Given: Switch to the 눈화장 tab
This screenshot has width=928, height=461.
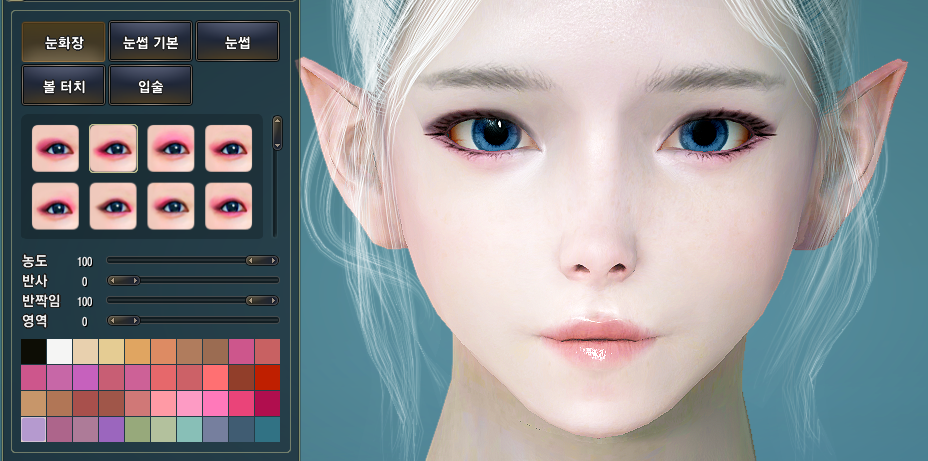Looking at the screenshot, I should tap(63, 42).
